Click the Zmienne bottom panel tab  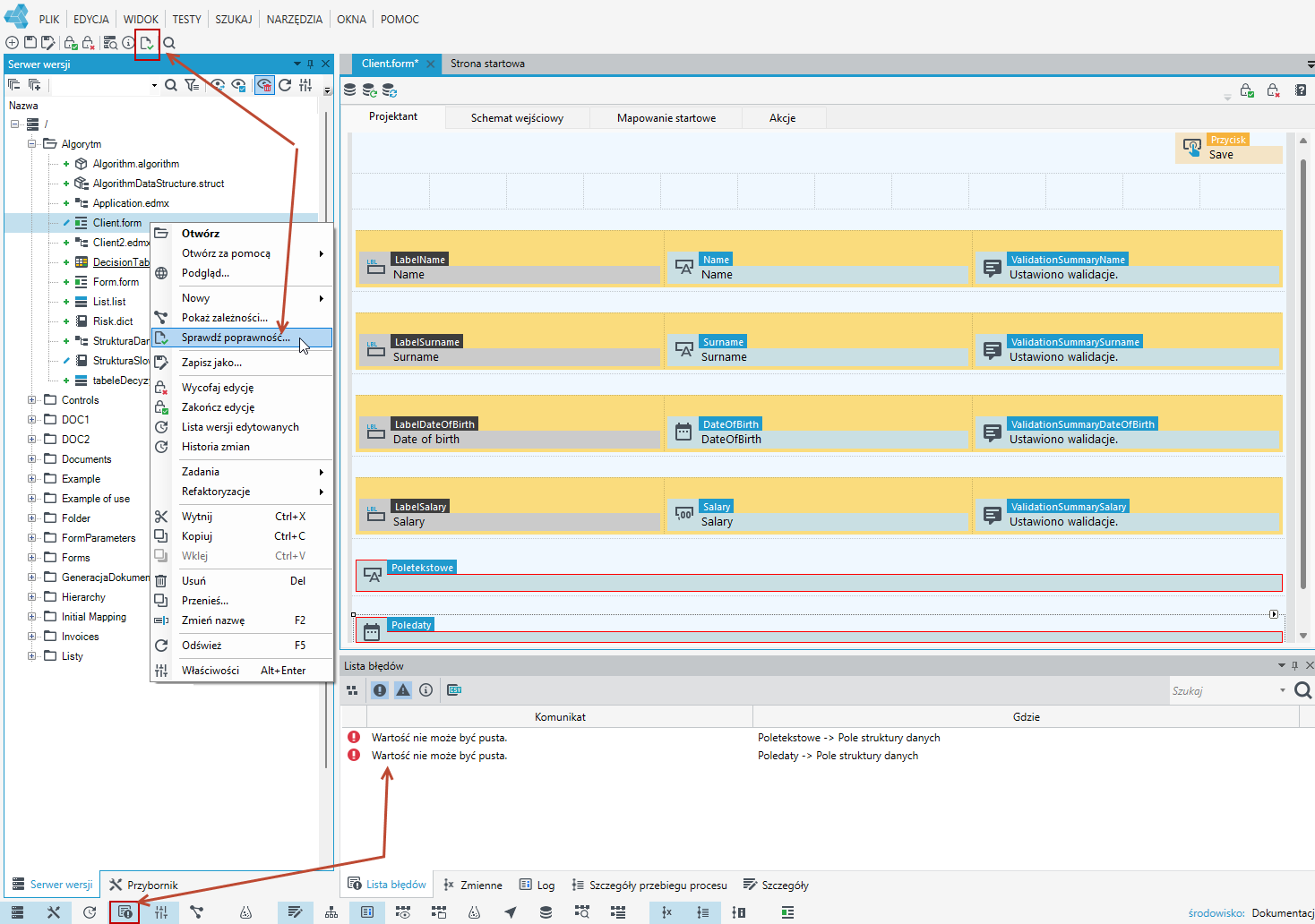[x=472, y=885]
